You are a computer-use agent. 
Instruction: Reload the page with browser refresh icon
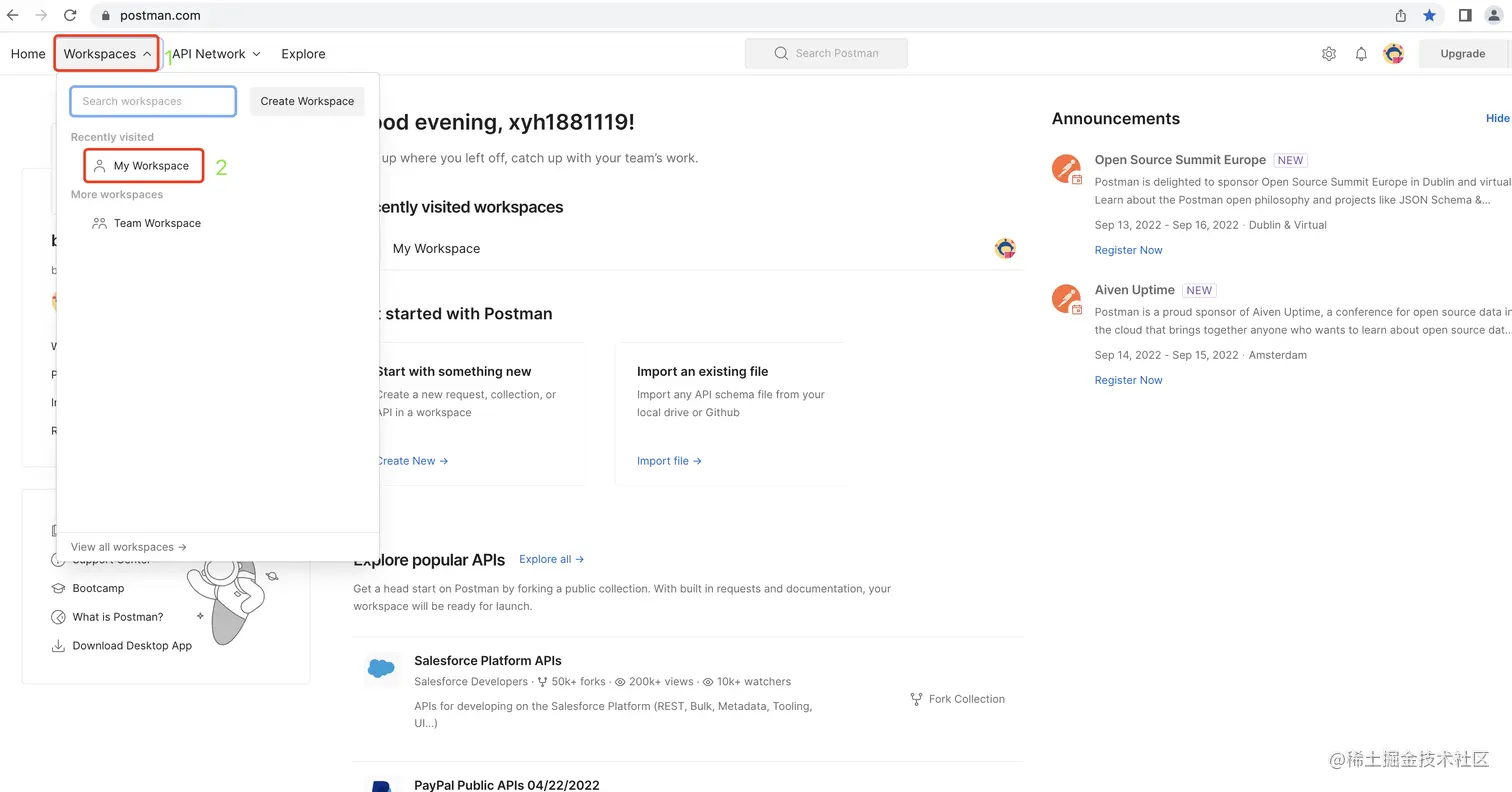[70, 15]
